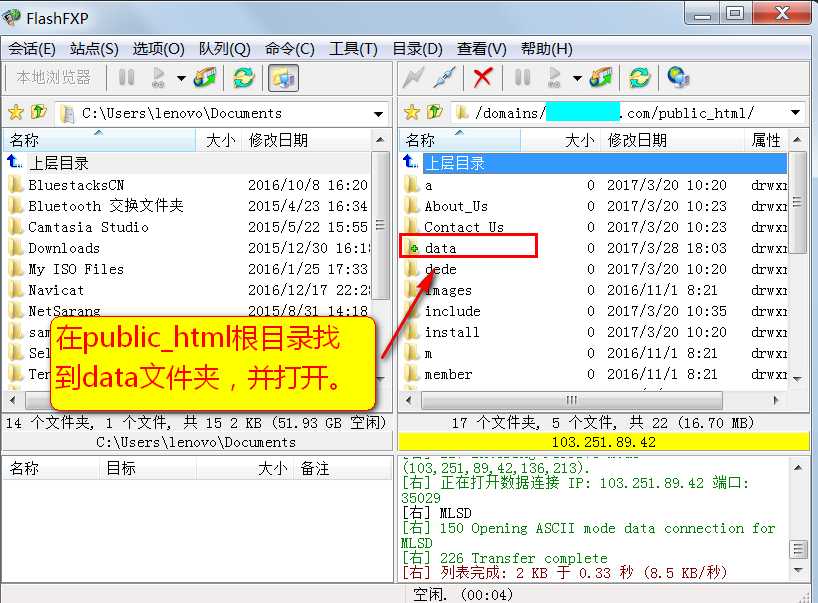Refresh the local file list

pos(243,78)
